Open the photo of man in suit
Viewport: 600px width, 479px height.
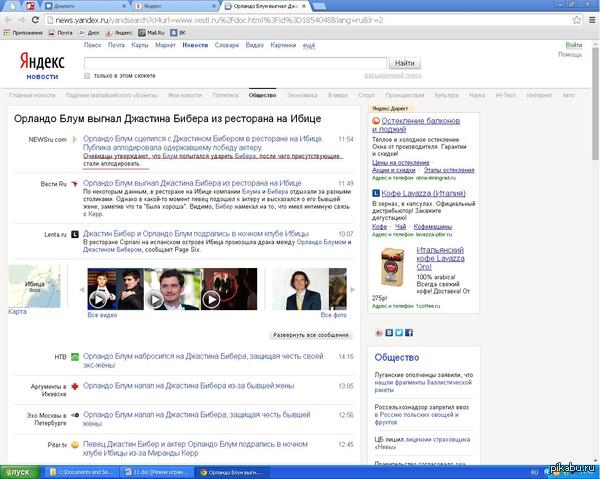point(300,289)
